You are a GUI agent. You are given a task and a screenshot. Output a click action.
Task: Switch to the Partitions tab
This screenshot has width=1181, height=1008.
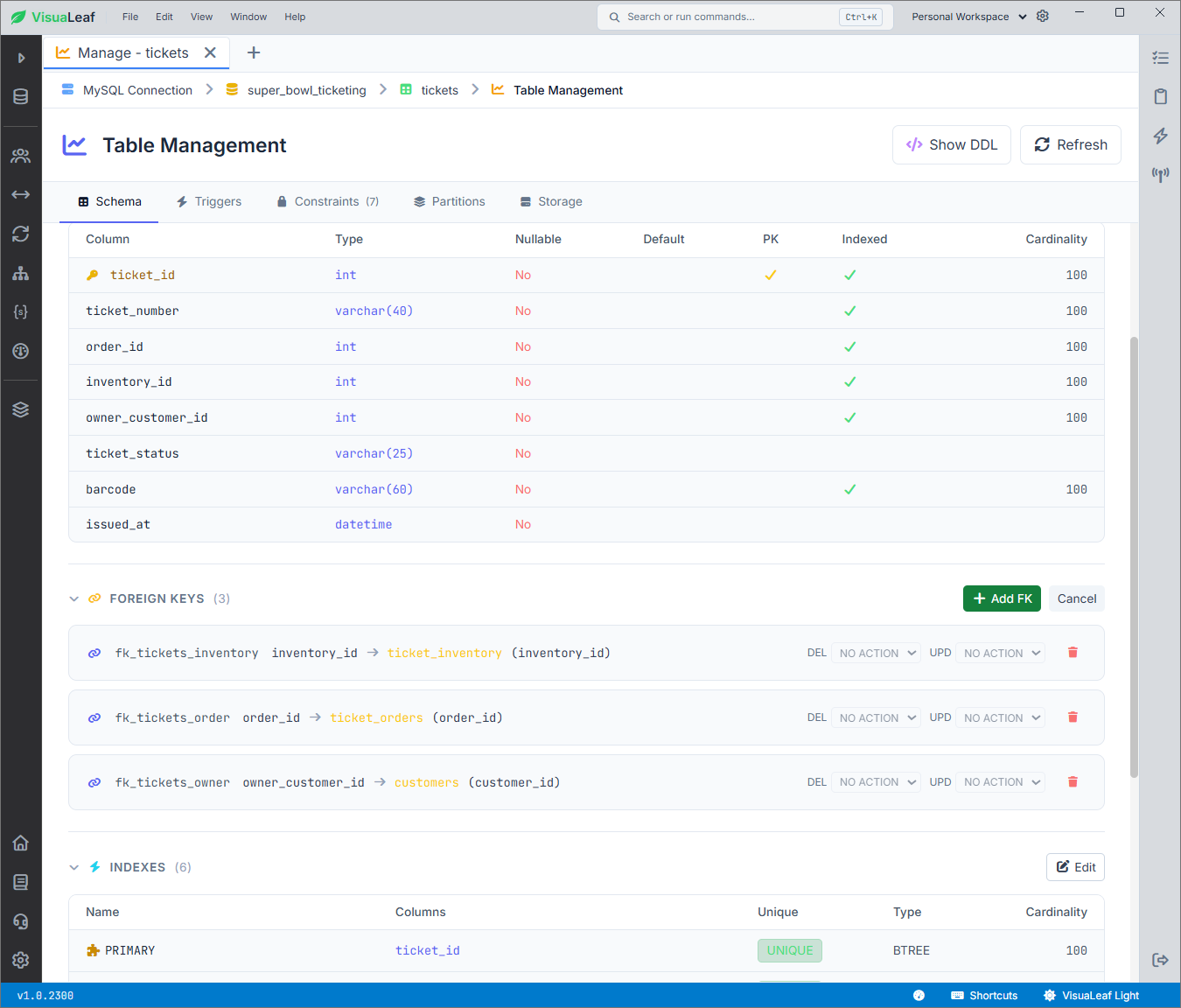(450, 201)
